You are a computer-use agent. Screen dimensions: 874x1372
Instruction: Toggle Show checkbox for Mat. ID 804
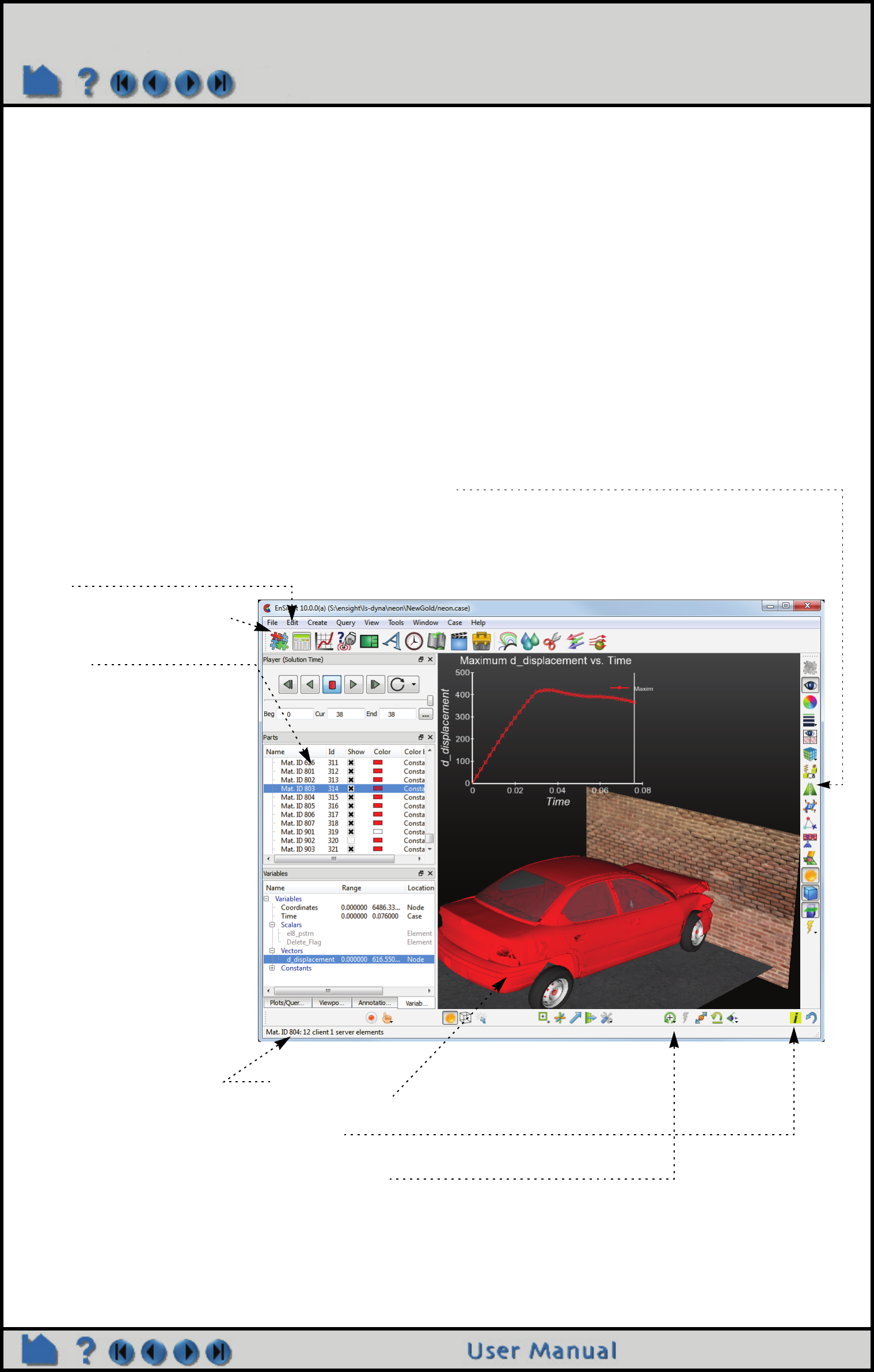coord(351,797)
